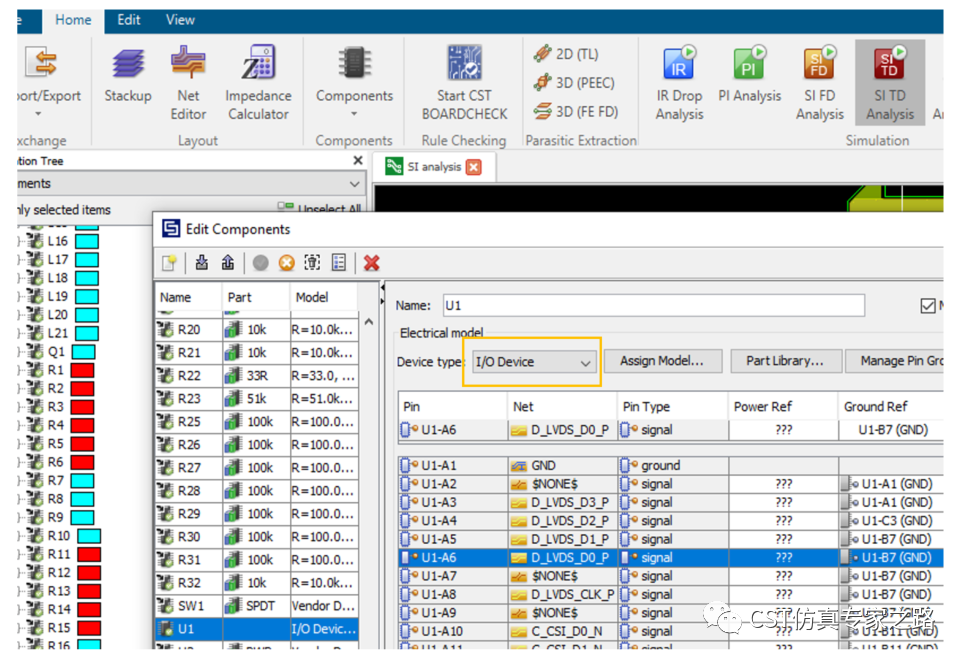The height and width of the screenshot is (662, 967).
Task: Select 2D (TL) parasitic extraction
Action: pos(566,54)
